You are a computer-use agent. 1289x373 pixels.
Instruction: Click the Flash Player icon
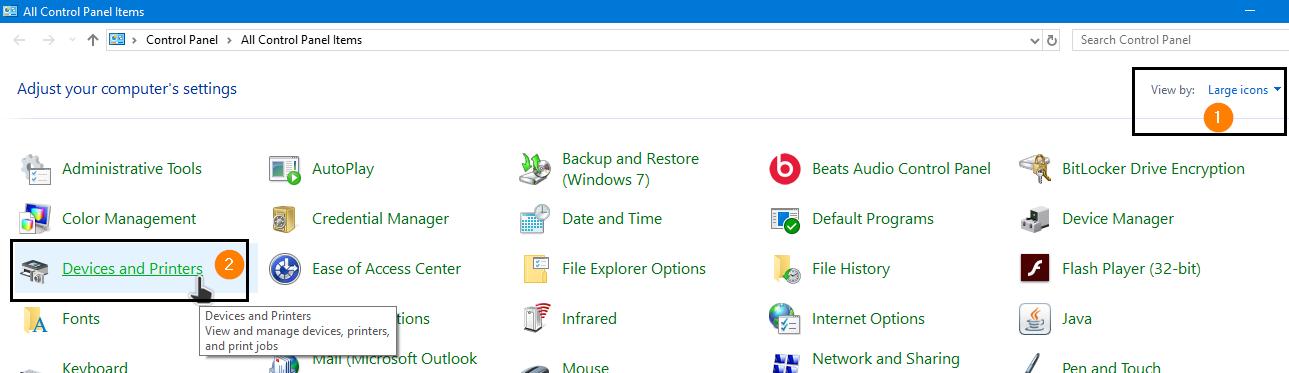pos(1035,269)
